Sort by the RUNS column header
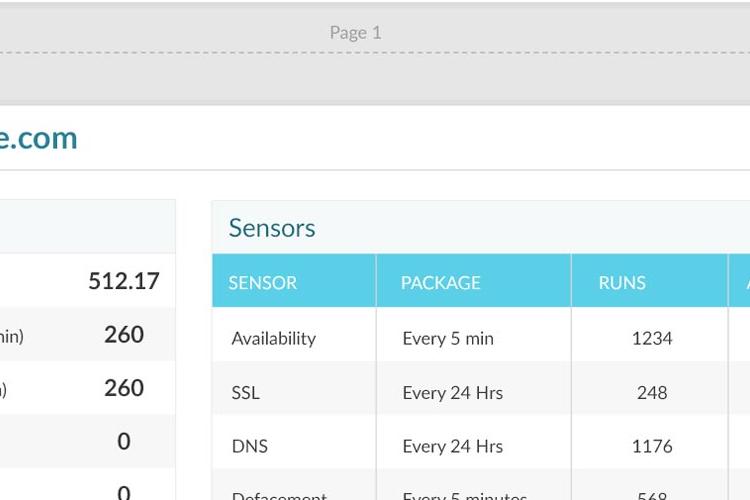The image size is (750, 500). (622, 283)
